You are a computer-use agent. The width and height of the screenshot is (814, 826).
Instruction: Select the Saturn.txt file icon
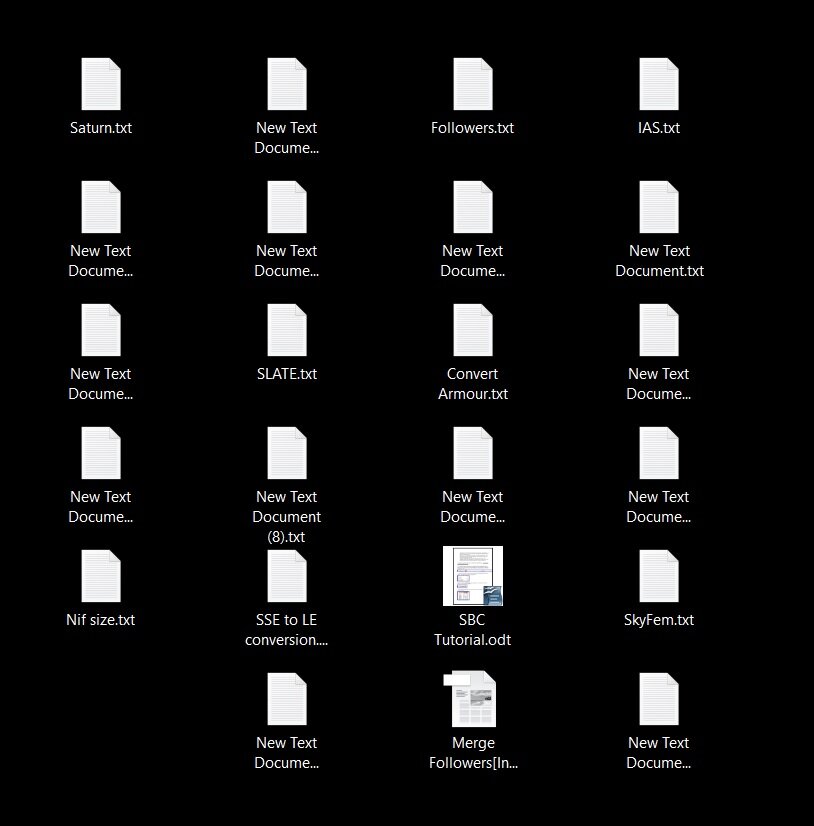point(101,84)
